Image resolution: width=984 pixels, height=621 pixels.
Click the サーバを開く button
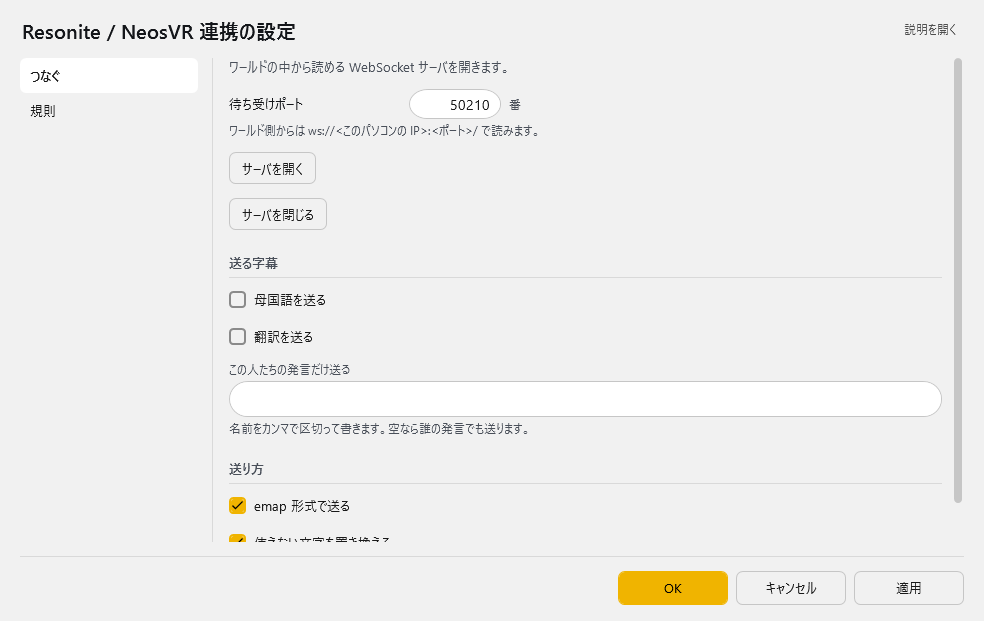point(272,169)
